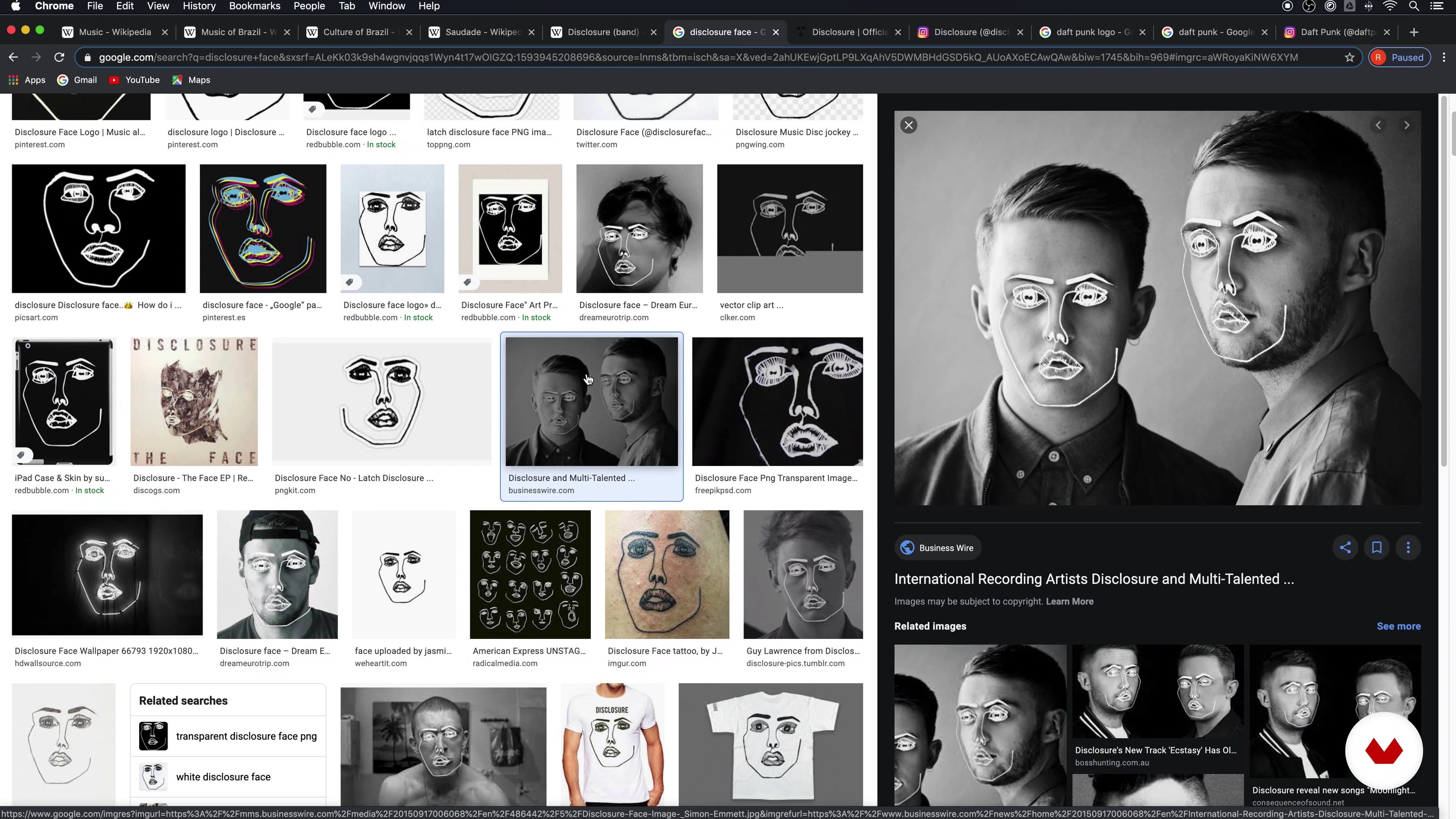Click the red floating overlay button

1384,751
